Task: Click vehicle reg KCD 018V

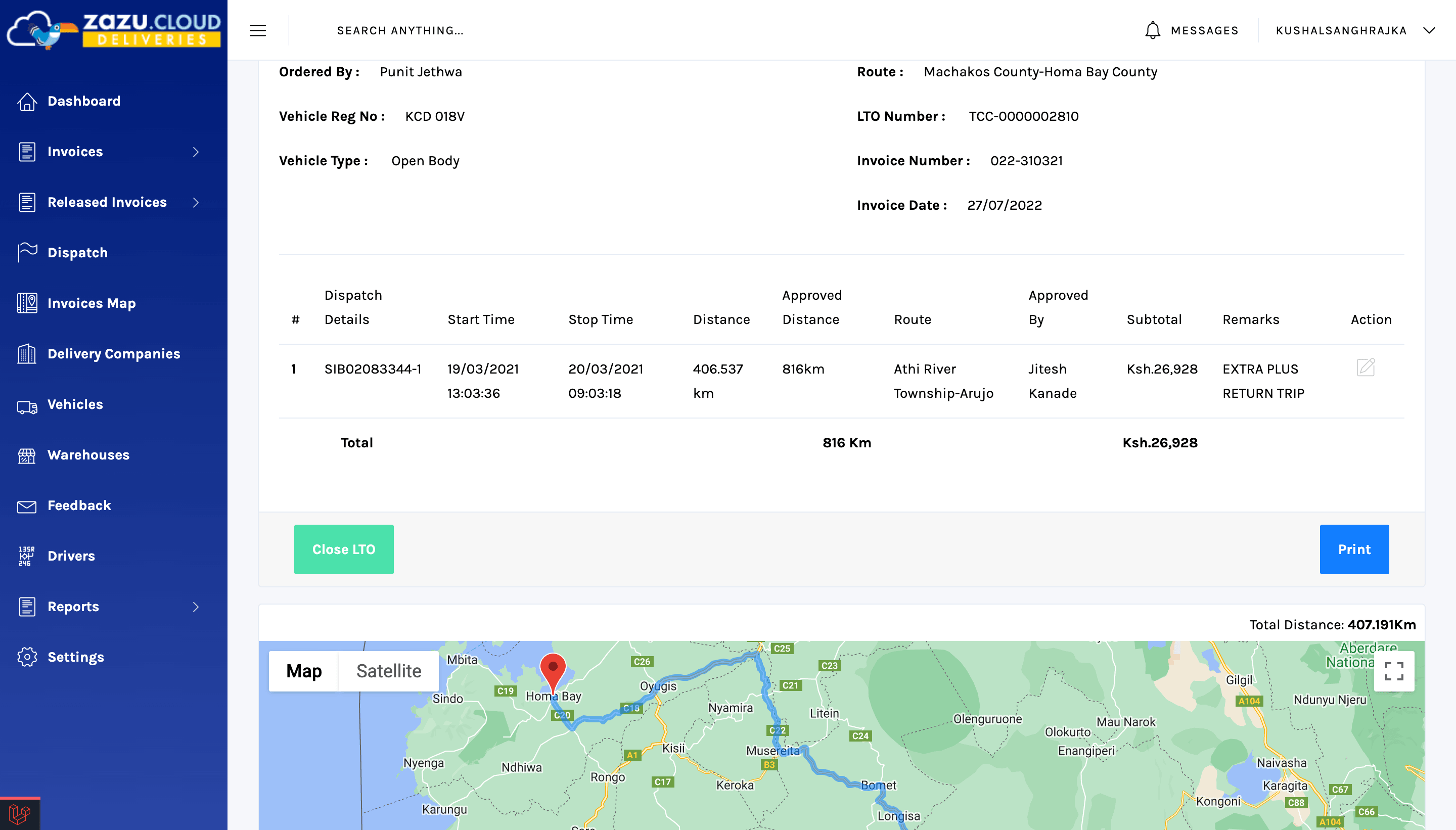Action: (x=434, y=116)
